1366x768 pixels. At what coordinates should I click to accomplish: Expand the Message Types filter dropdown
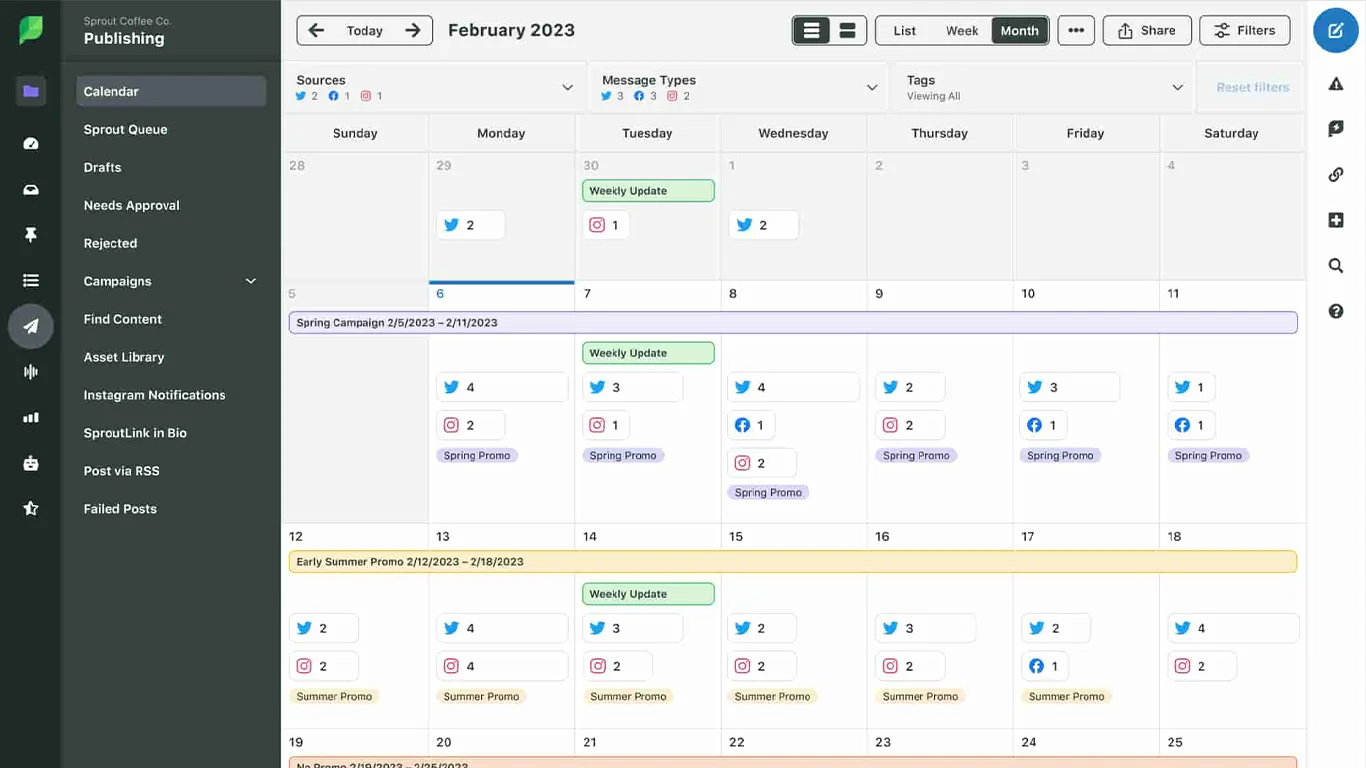(x=872, y=88)
